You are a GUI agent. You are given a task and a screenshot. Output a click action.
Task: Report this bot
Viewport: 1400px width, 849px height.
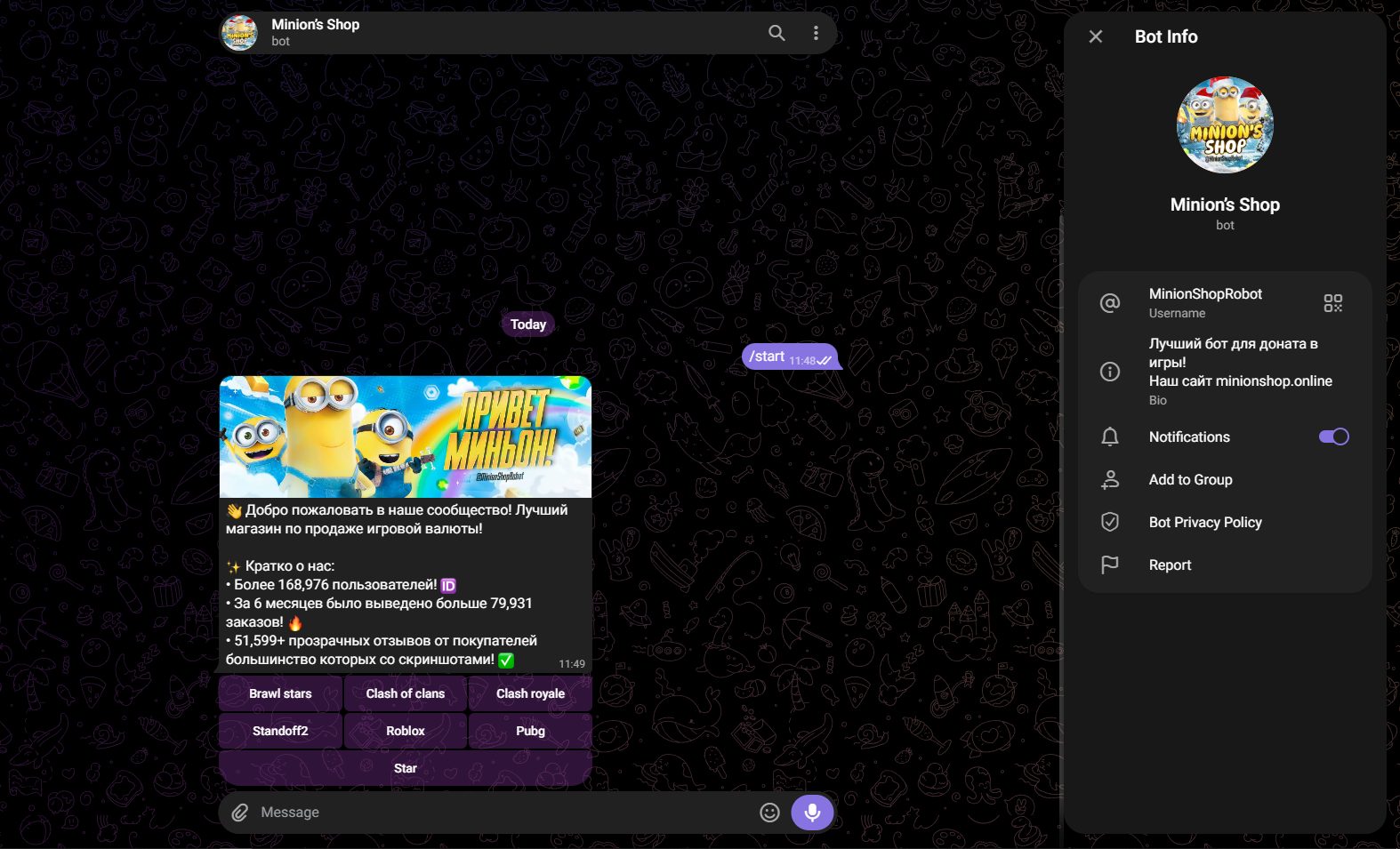pyautogui.click(x=1225, y=565)
